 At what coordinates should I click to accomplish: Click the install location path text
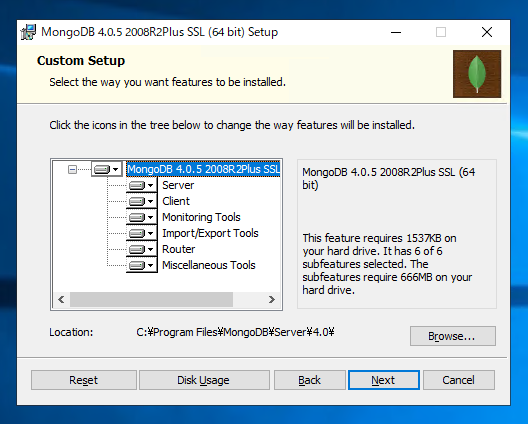click(235, 332)
